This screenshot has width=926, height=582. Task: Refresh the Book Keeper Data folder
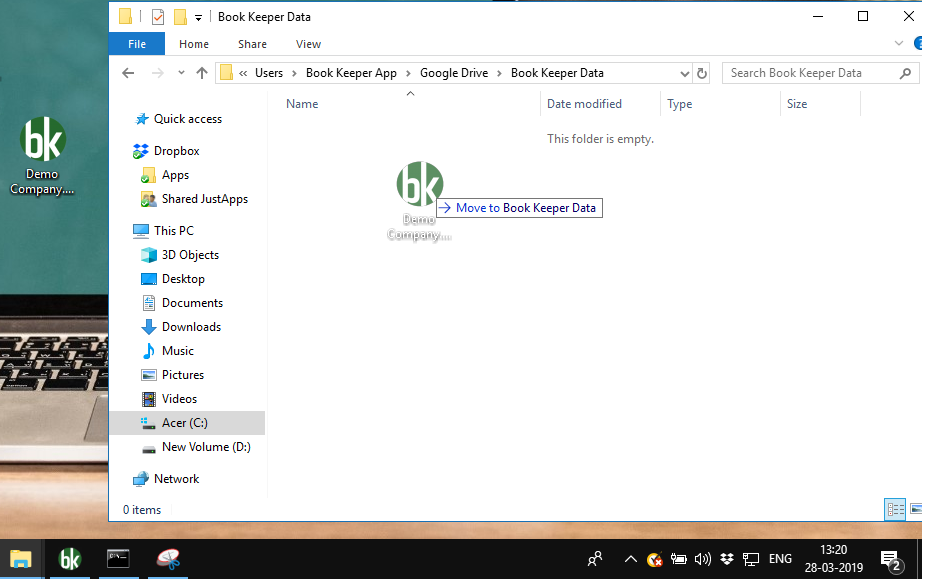click(x=702, y=74)
